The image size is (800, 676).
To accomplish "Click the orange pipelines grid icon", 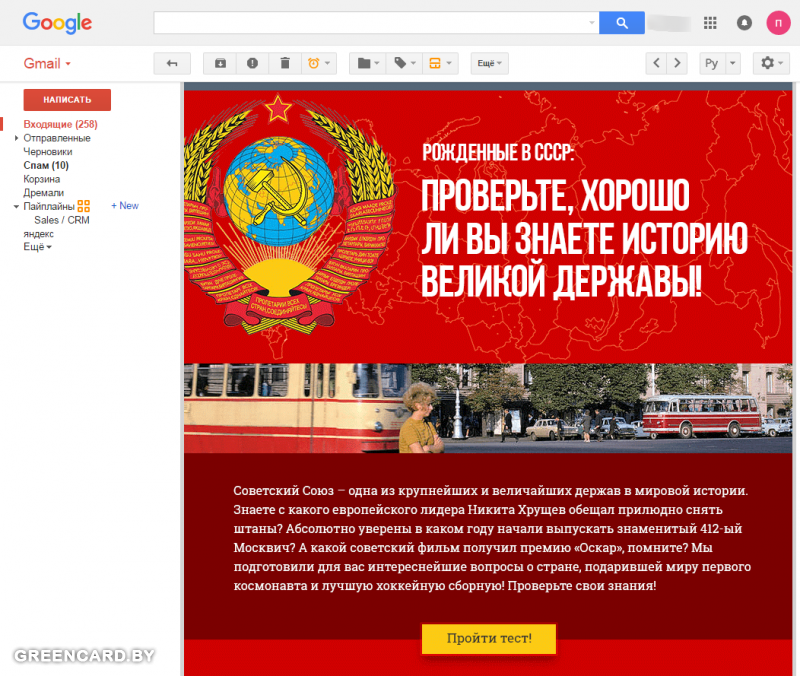I will (x=84, y=206).
